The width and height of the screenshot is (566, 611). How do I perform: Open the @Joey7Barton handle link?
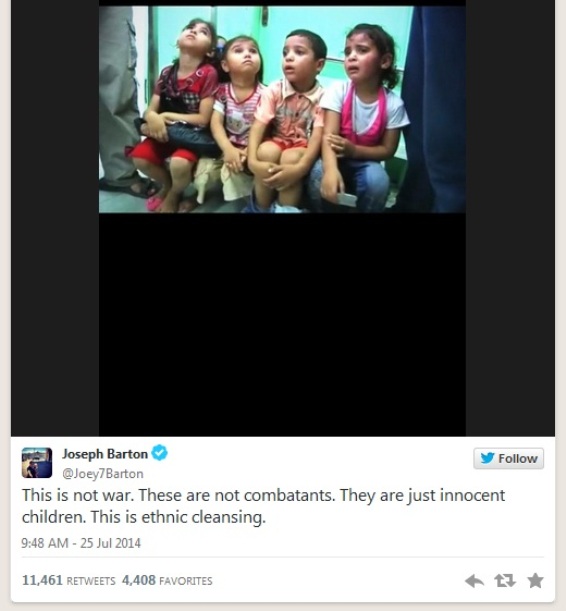pyautogui.click(x=103, y=473)
